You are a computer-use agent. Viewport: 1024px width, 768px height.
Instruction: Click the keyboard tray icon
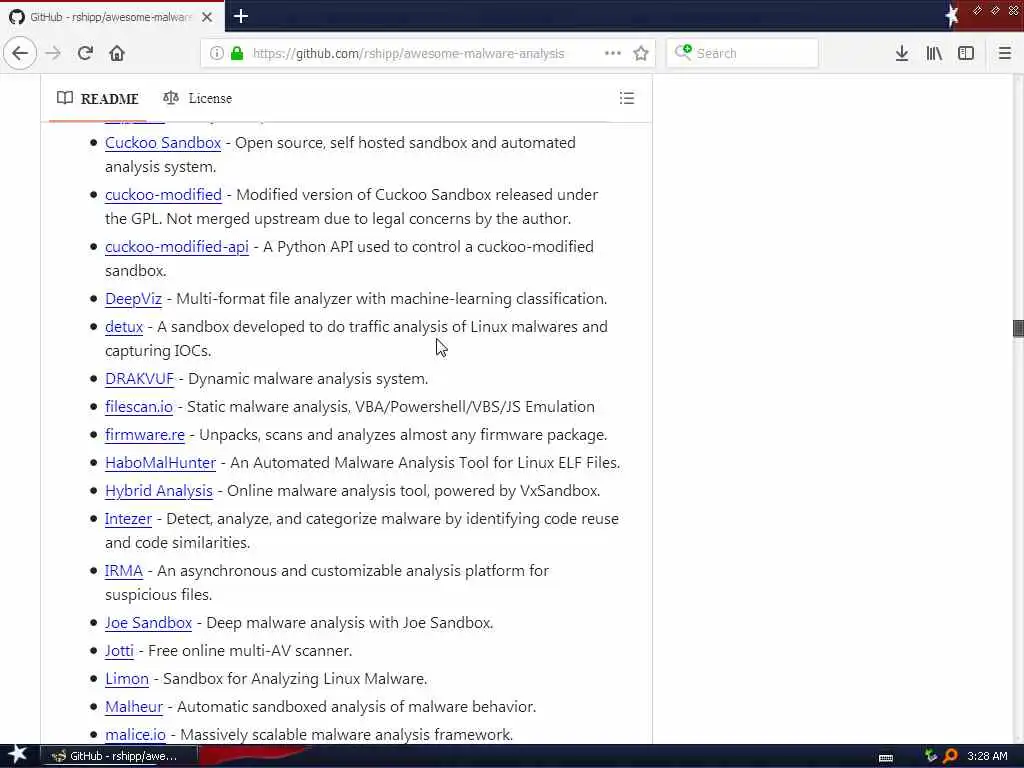click(886, 758)
